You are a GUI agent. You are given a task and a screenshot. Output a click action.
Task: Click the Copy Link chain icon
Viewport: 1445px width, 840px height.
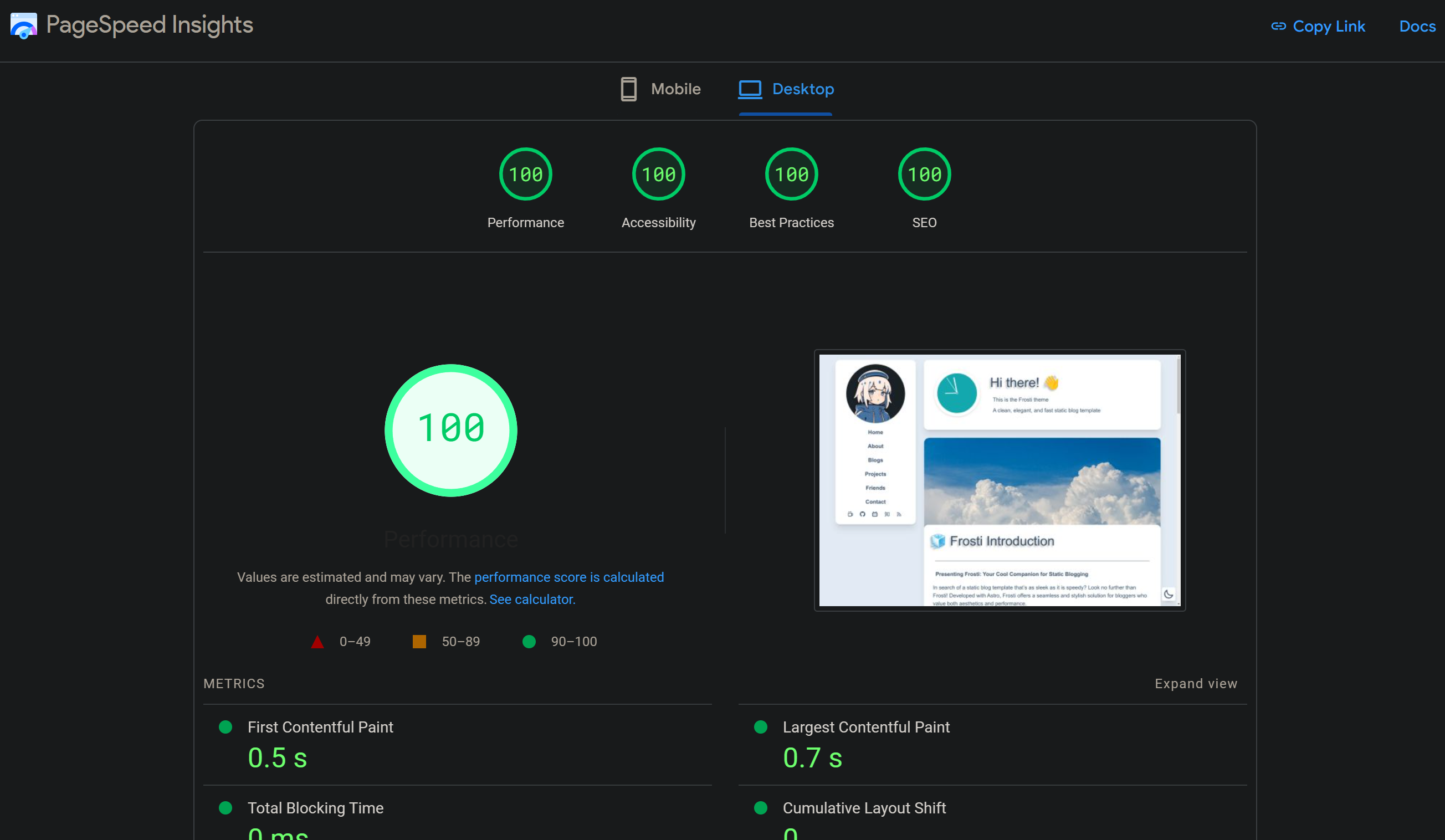(1278, 27)
